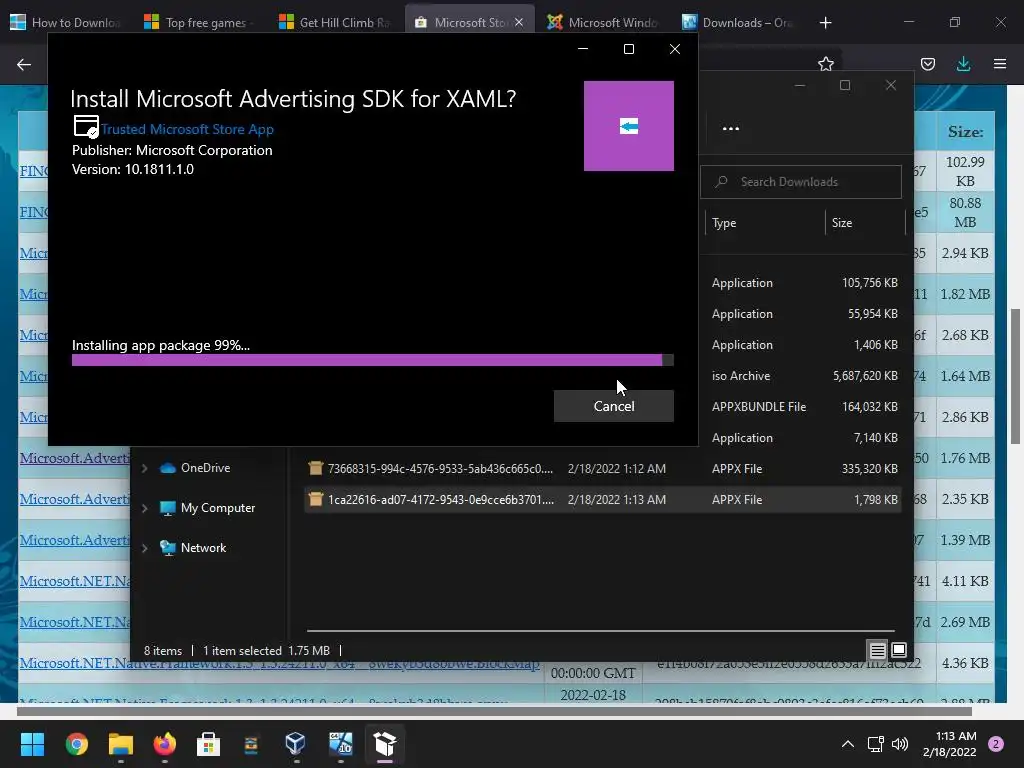Select the iso Archive row
Screen dimensions: 1024x768
tap(805, 376)
